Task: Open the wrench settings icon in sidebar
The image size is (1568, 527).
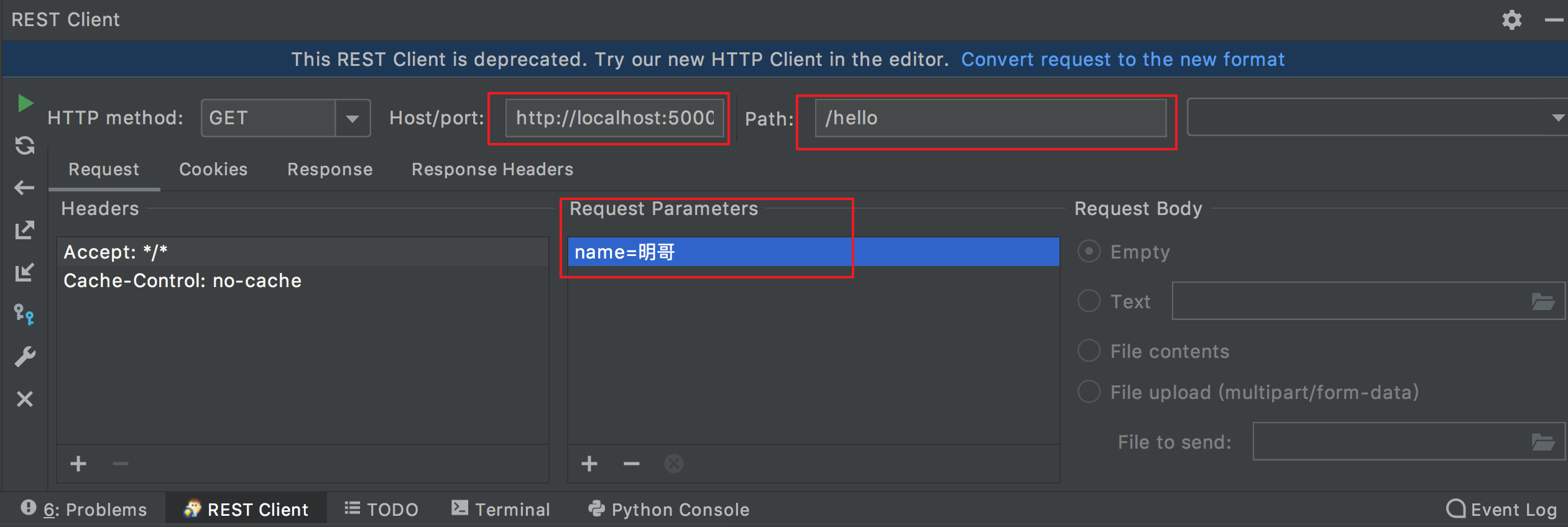Action: 25,356
